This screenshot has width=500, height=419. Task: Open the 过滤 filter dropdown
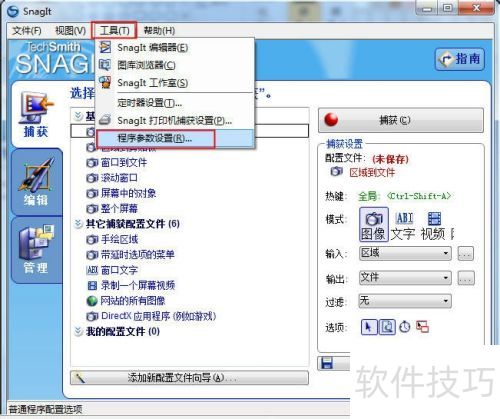(x=405, y=301)
